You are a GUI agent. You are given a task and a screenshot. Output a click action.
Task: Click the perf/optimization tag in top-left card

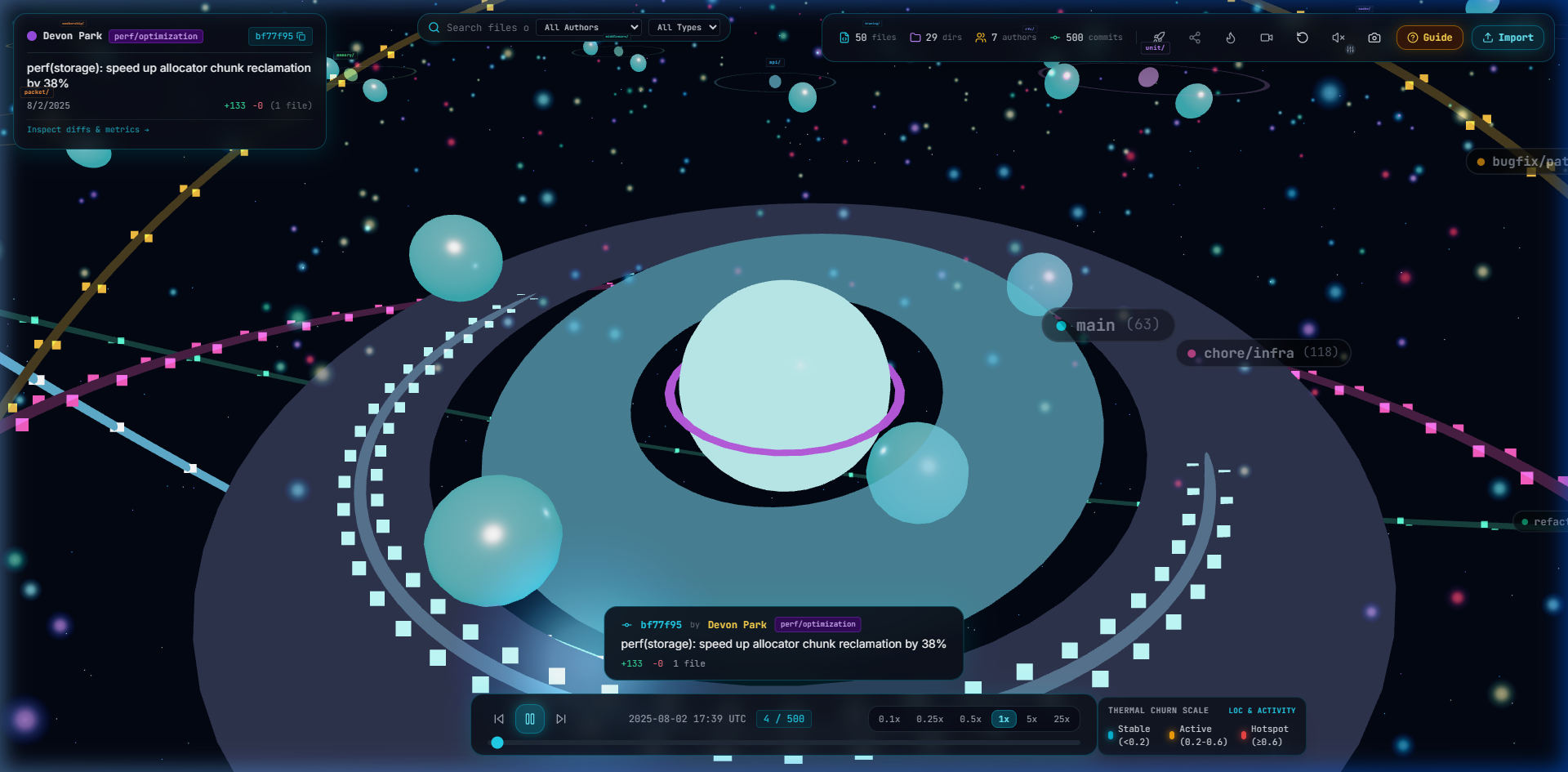click(x=156, y=36)
